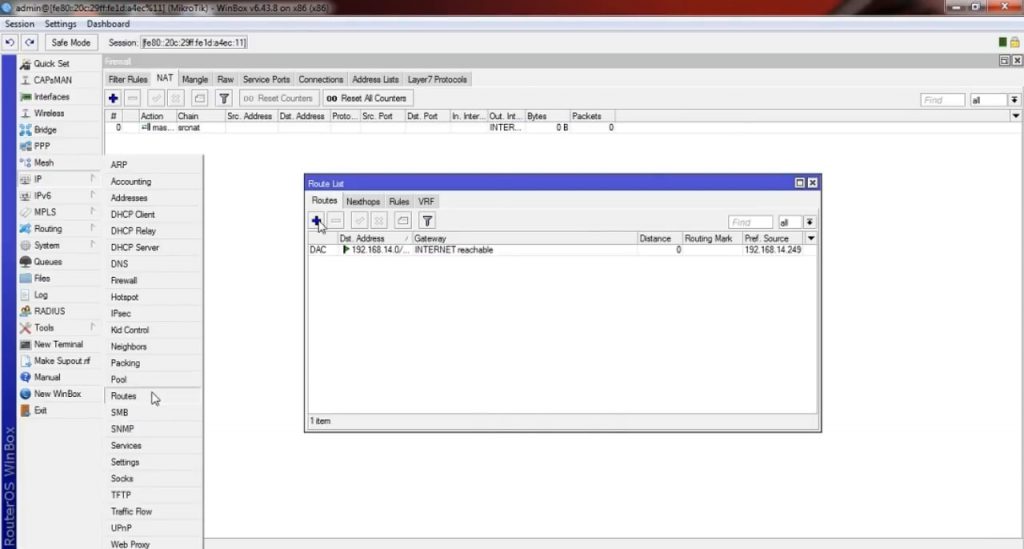Click the Redo arrow icon
Viewport: 1024px width, 549px height.
tap(29, 42)
